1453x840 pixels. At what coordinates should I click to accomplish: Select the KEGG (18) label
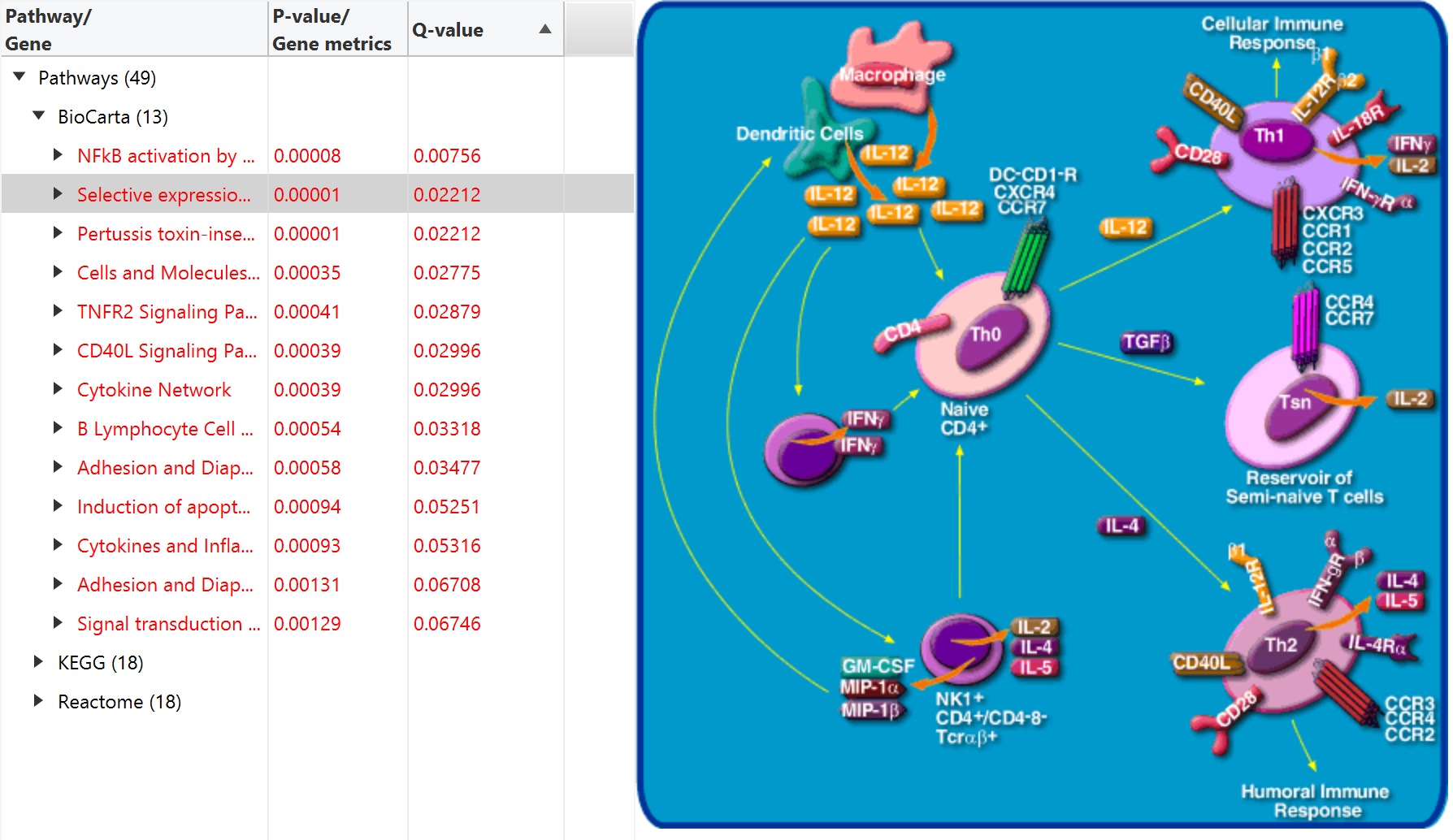[101, 662]
